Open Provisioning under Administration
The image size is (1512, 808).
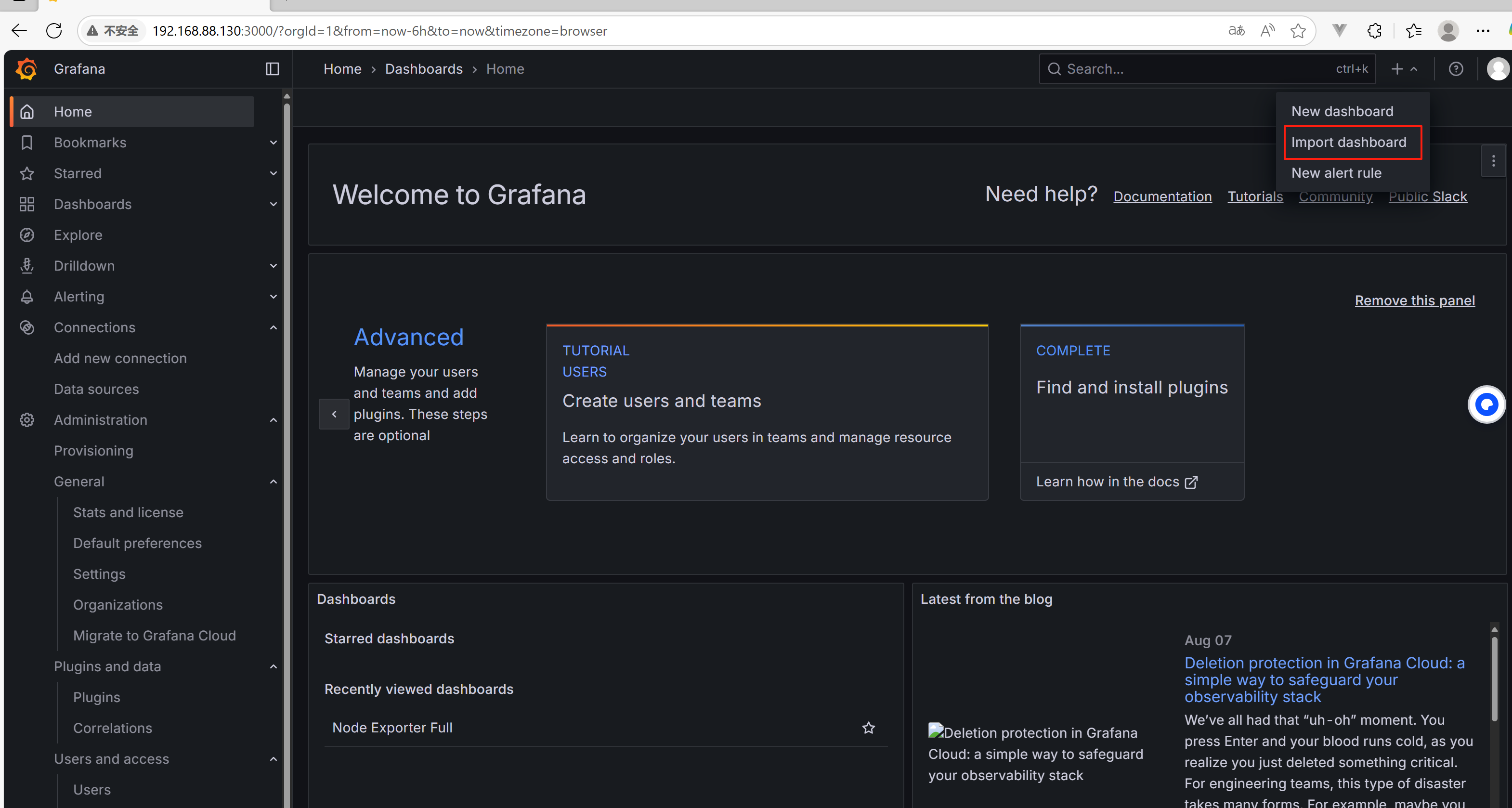tap(93, 451)
